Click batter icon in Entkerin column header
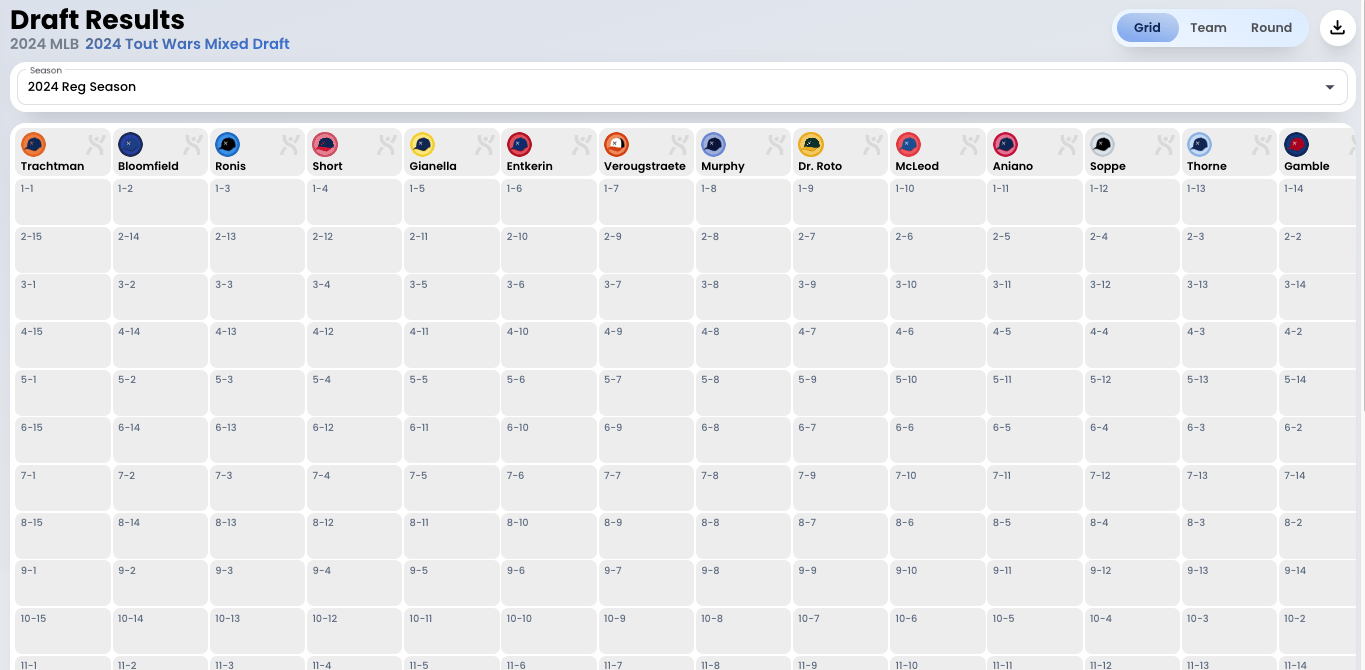1365x670 pixels. (582, 144)
